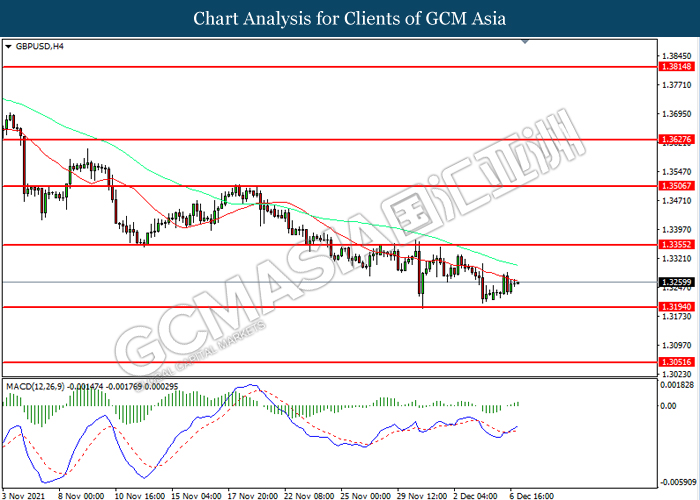Click the 10 Nov 16:00 time label
The width and height of the screenshot is (700, 500).
(139, 496)
